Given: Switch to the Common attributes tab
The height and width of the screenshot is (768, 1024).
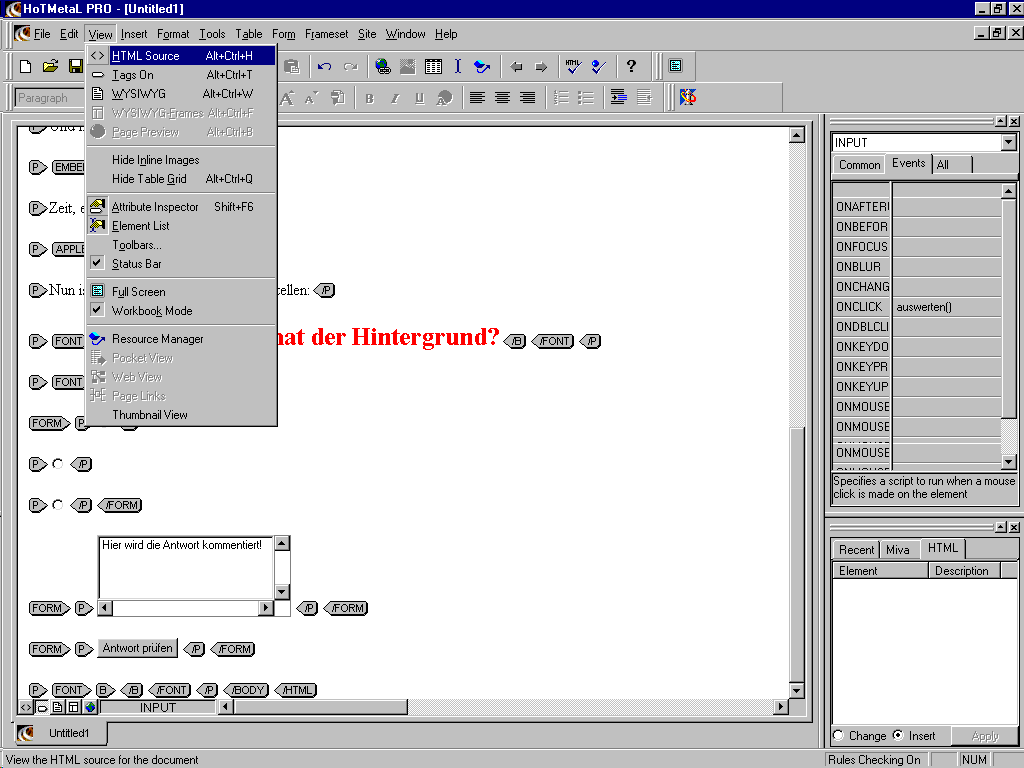Looking at the screenshot, I should pos(859,165).
